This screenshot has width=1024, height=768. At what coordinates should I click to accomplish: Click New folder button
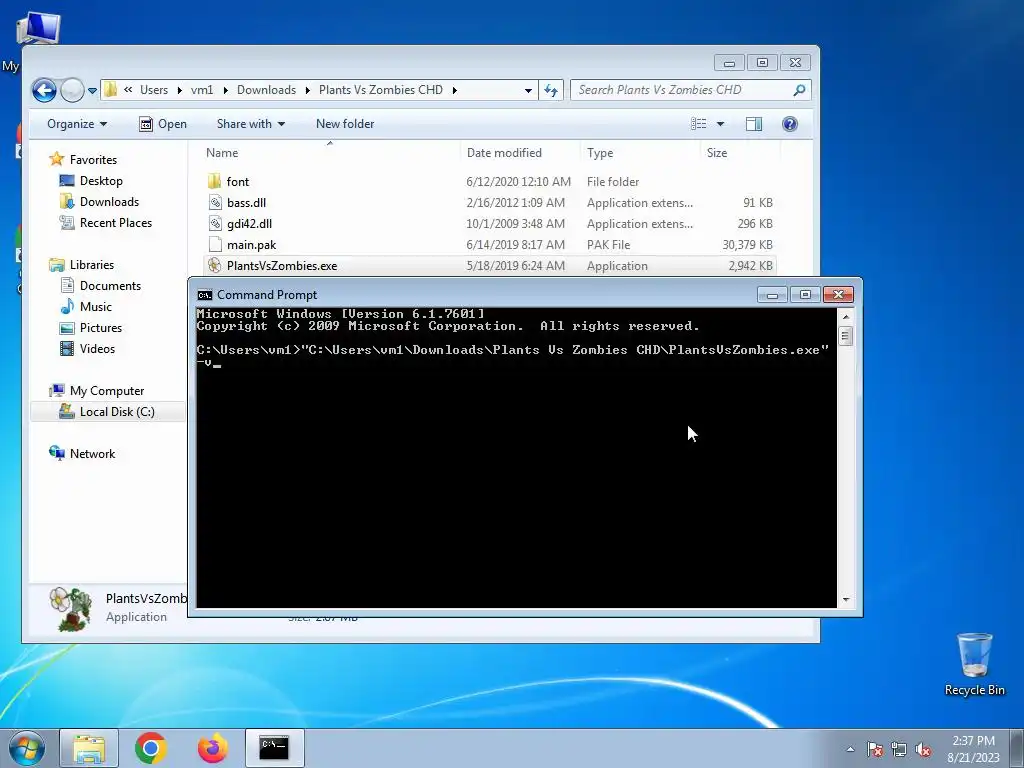coord(345,124)
